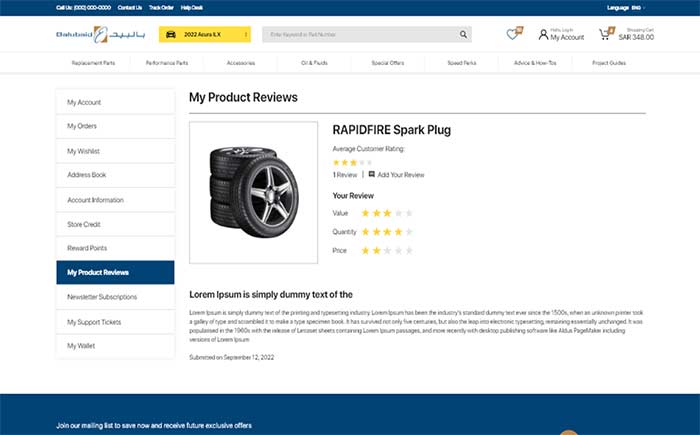Select My Account in sidebar
The image size is (700, 435).
115,102
